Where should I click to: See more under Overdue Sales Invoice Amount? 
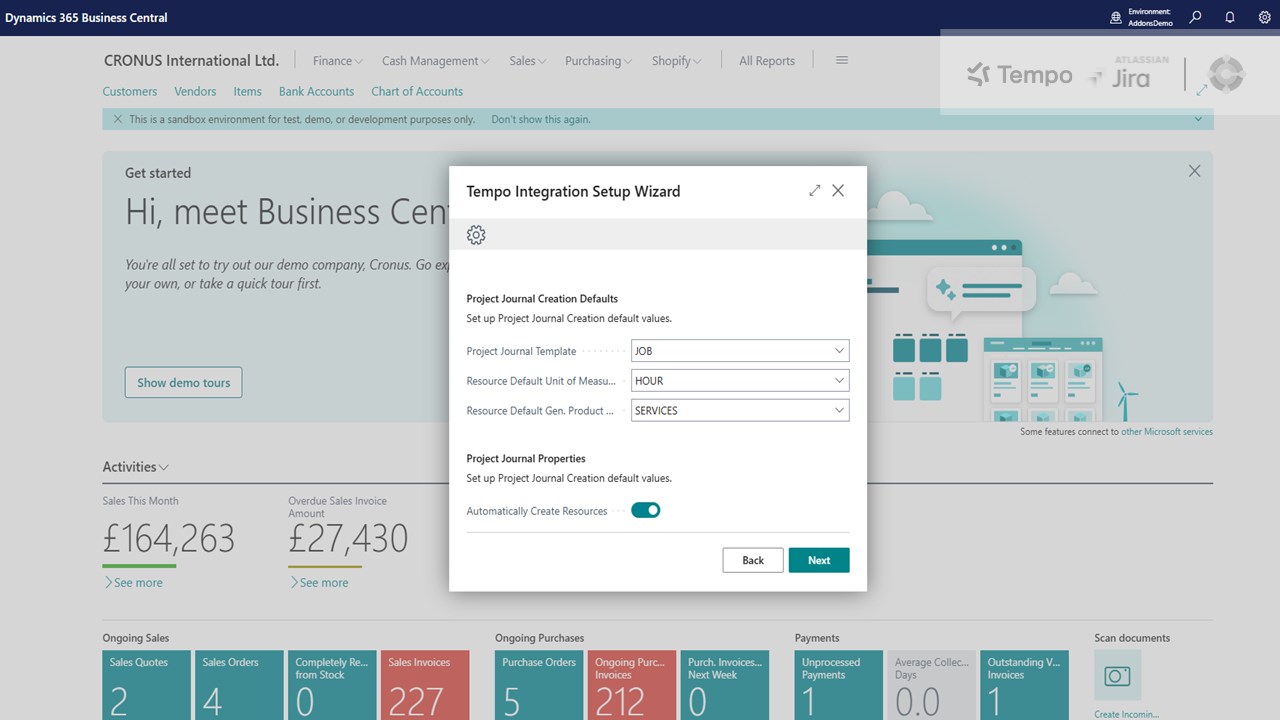pos(319,582)
